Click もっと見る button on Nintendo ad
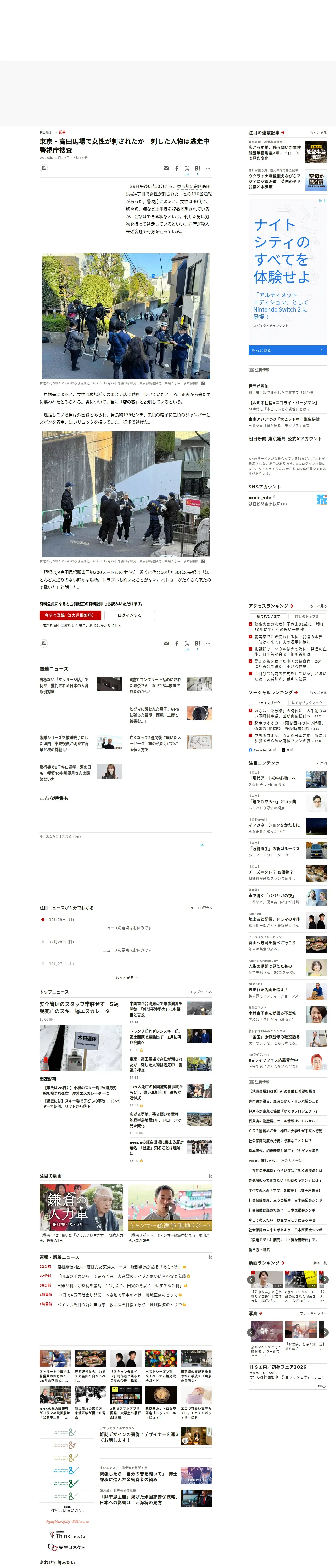The image size is (336, 1568). click(287, 351)
